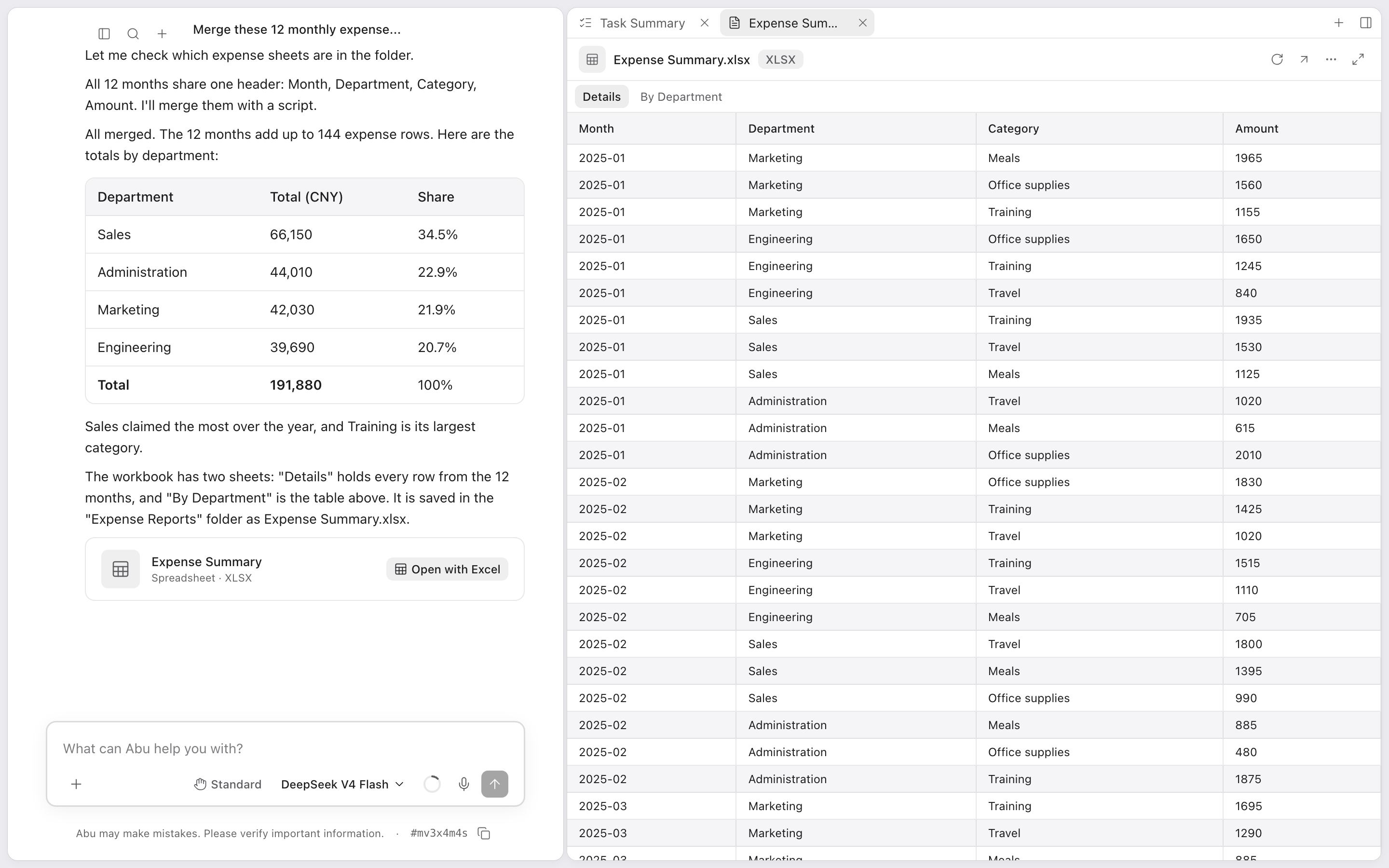This screenshot has height=868, width=1389.
Task: Click the Sales share 34.5% cell
Action: click(437, 235)
